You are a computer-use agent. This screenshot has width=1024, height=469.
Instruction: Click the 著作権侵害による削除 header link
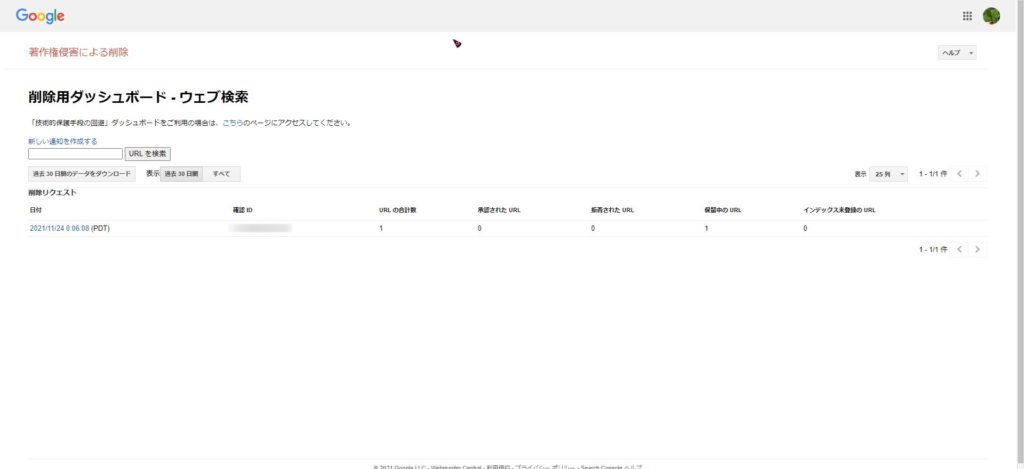click(x=78, y=52)
